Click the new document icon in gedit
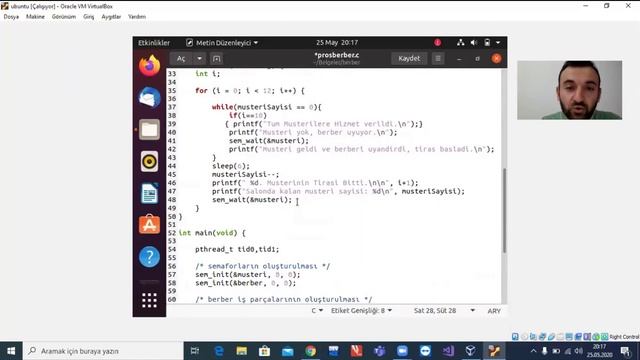The width and height of the screenshot is (640, 360). (217, 59)
